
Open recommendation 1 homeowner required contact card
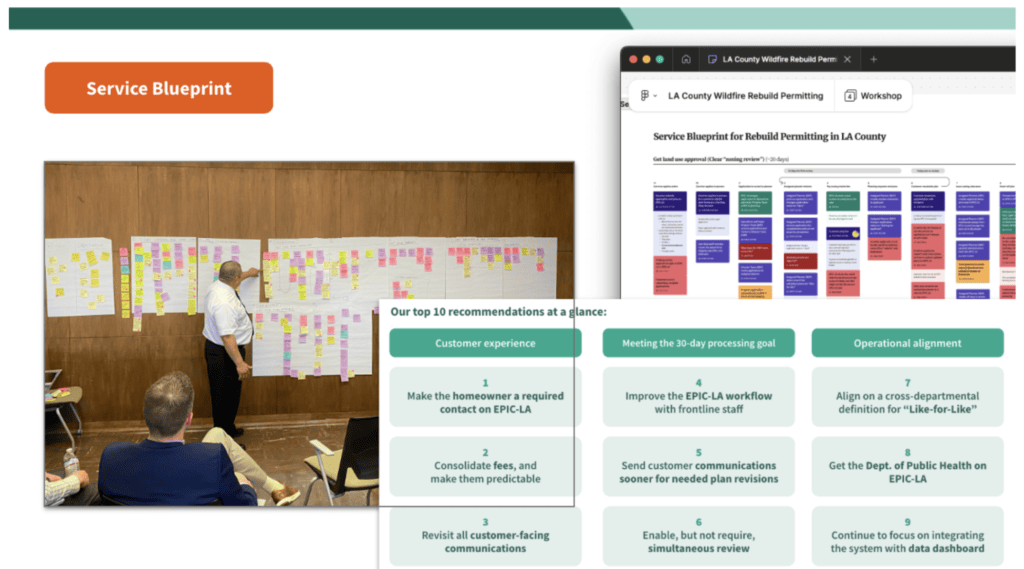[x=485, y=397]
